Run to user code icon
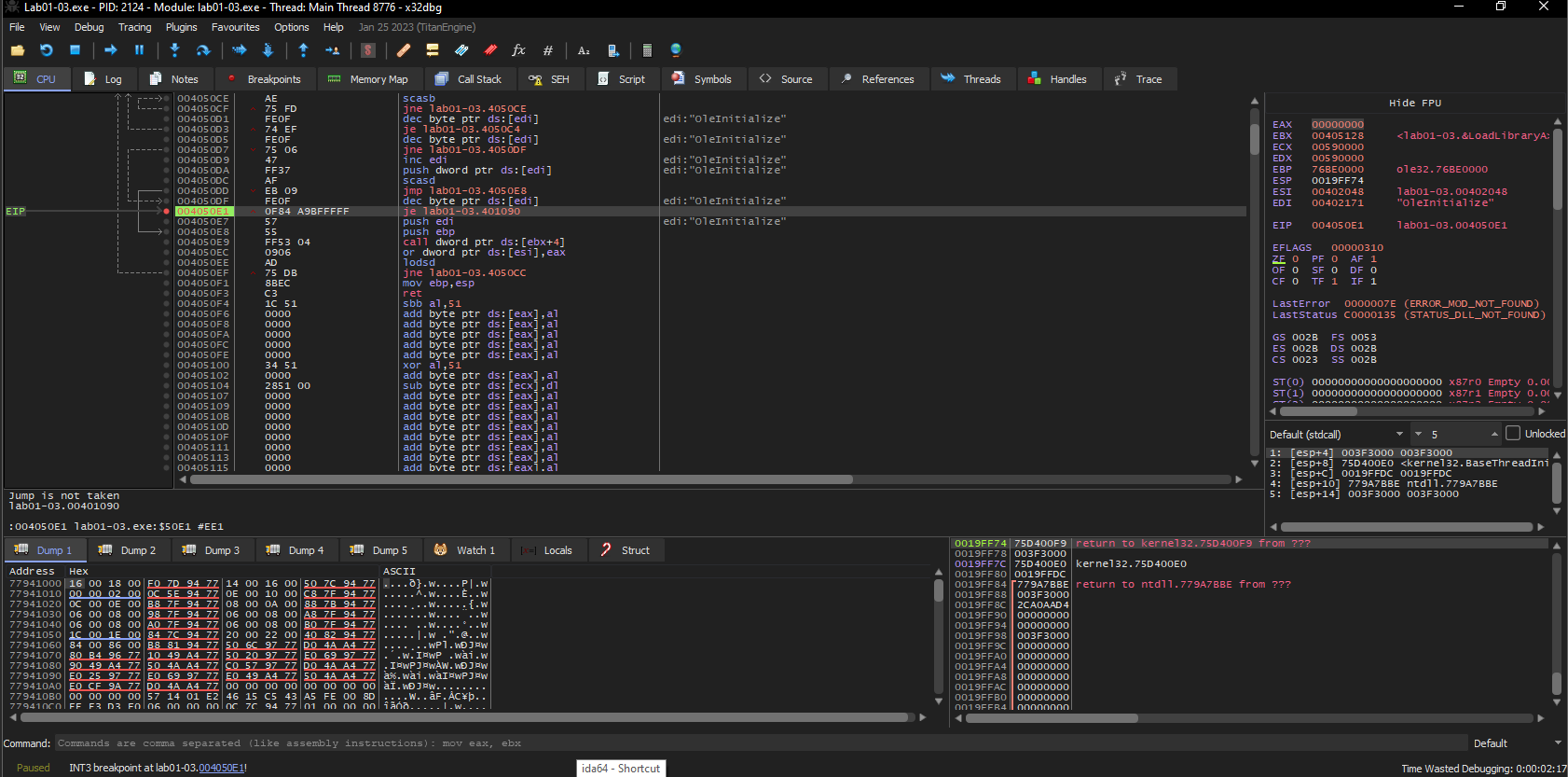Screen dimensions: 1568x777 (x=332, y=50)
